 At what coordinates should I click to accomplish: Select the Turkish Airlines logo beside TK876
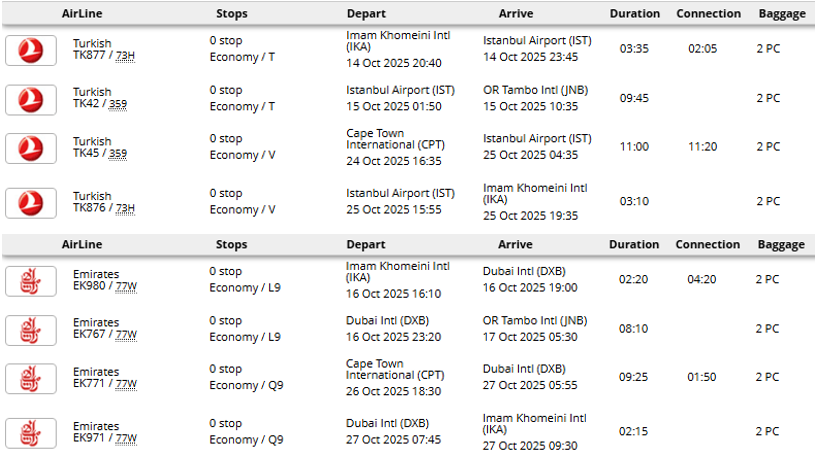[30, 203]
